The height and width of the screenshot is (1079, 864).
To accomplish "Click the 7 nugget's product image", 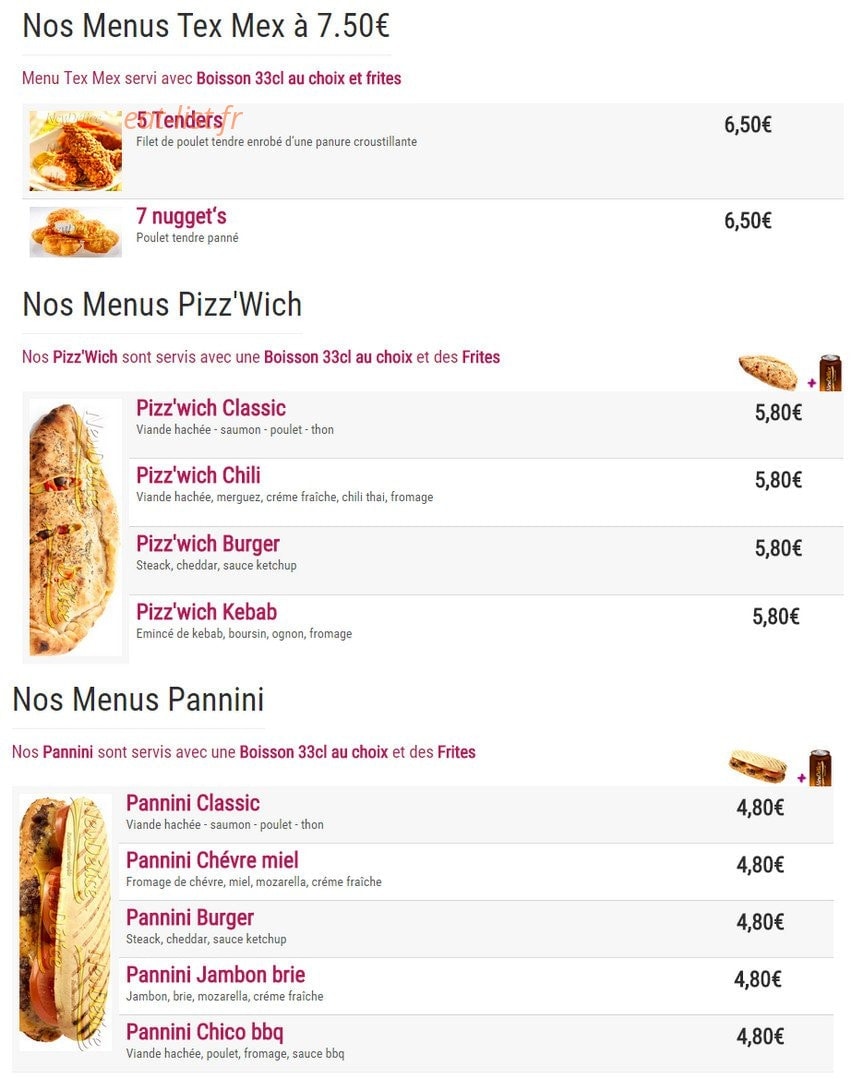I will point(76,232).
